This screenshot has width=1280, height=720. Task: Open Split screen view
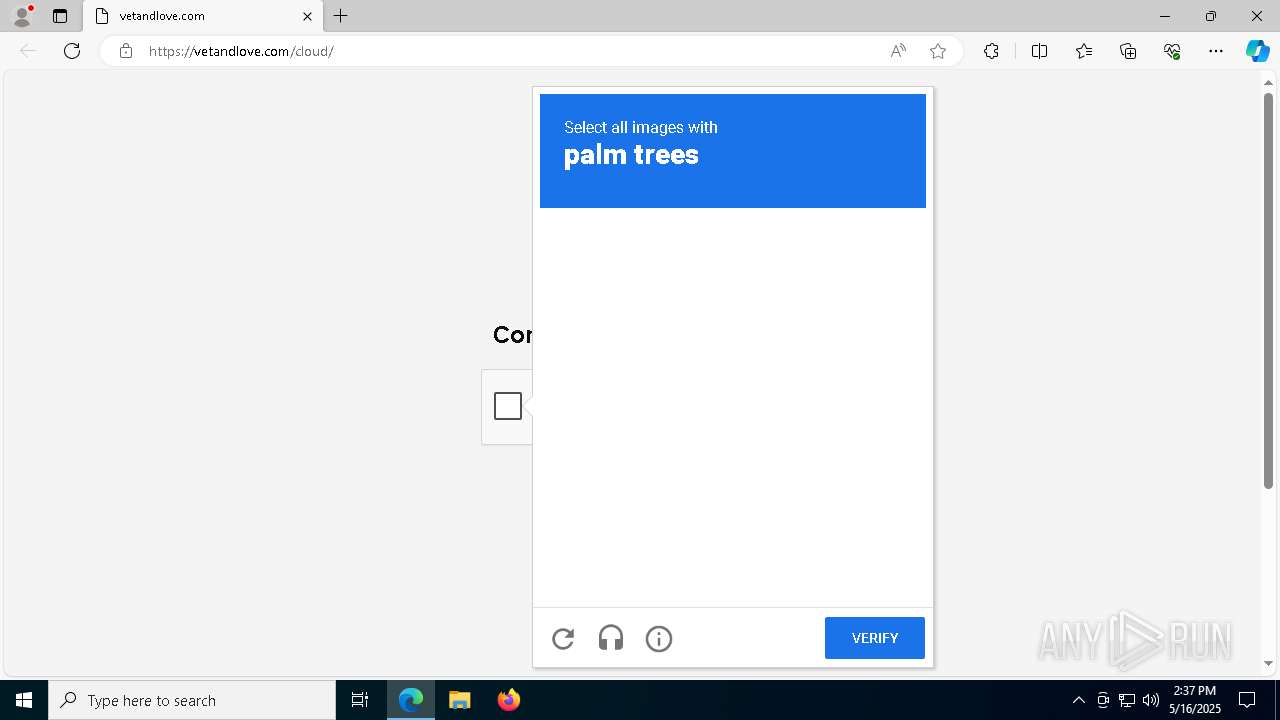click(1039, 51)
